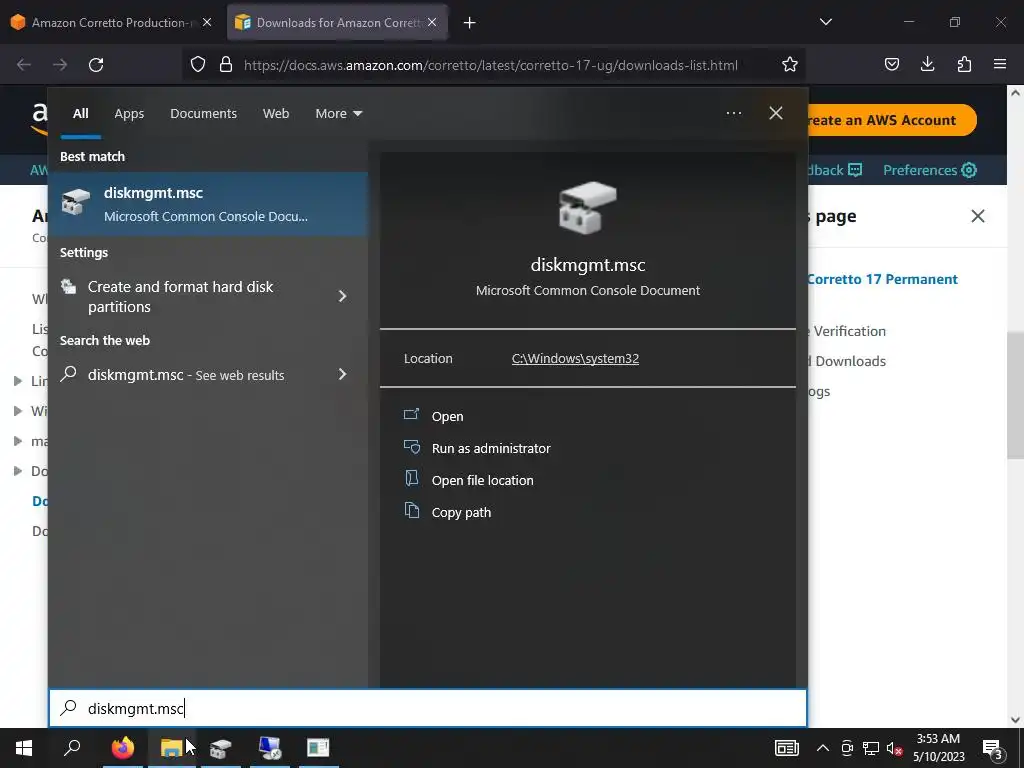Open a new browser tab
Viewport: 1024px width, 768px height.
click(470, 23)
